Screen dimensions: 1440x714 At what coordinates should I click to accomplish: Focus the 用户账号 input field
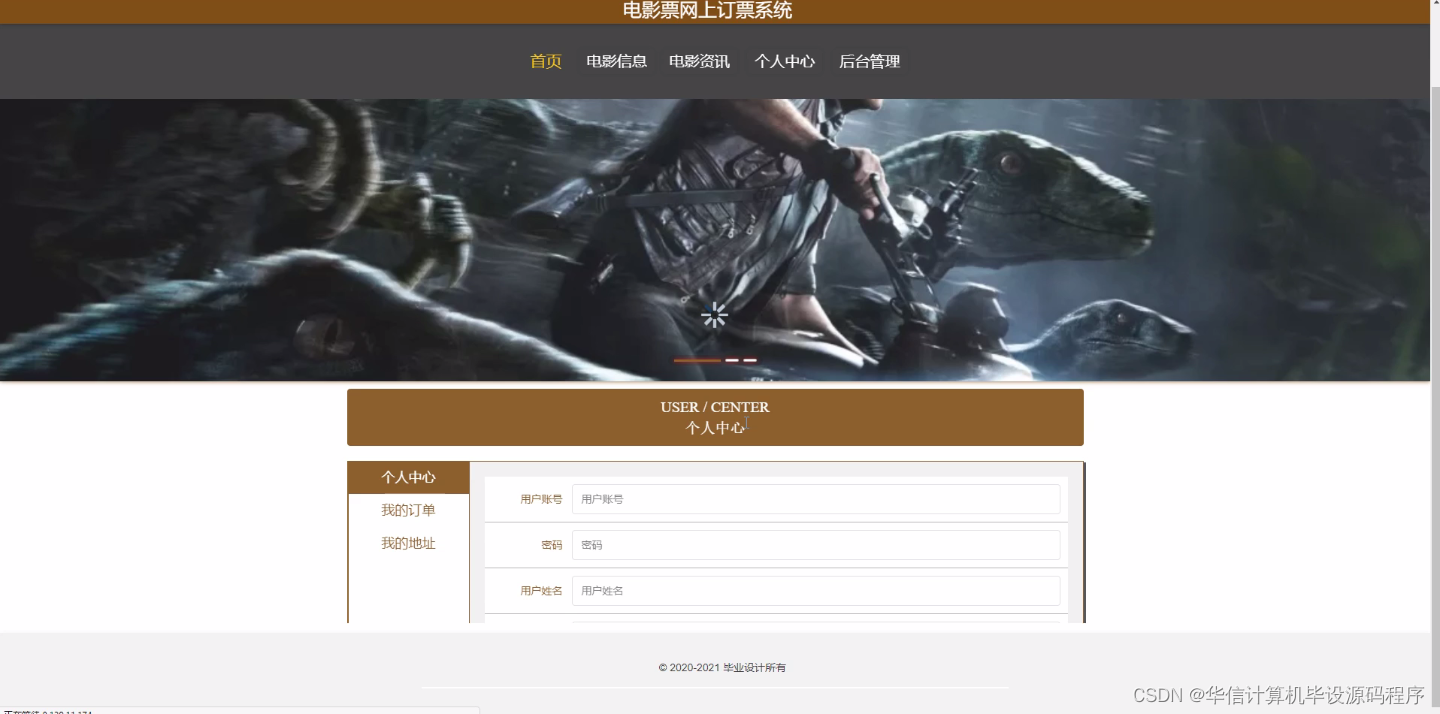coord(816,499)
